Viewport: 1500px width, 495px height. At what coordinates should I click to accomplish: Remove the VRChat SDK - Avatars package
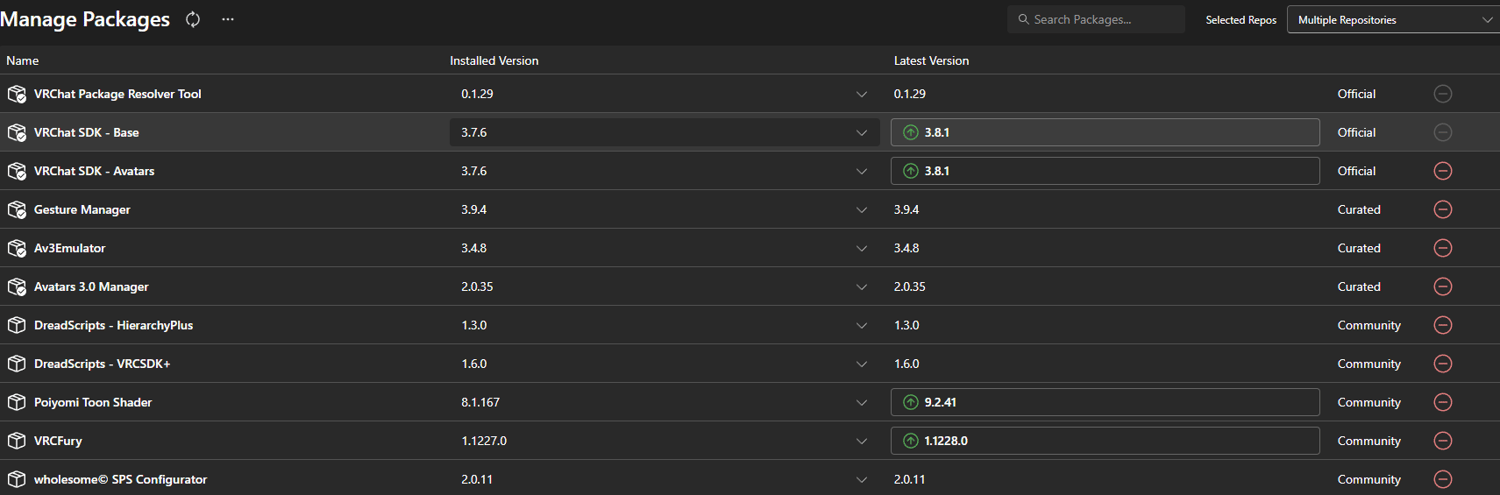click(x=1442, y=171)
